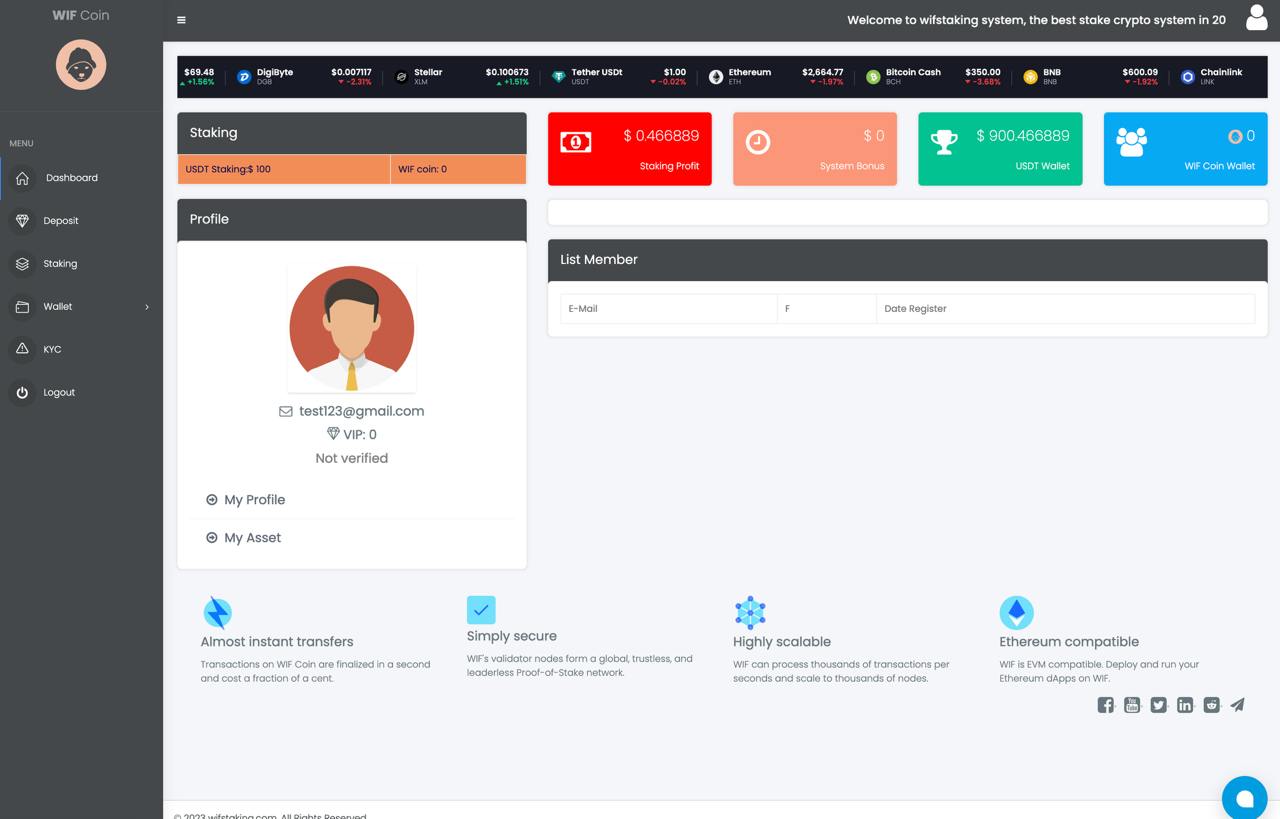Click the 'WIF coin: 0' cell
This screenshot has width=1280, height=819.
pyautogui.click(x=458, y=169)
